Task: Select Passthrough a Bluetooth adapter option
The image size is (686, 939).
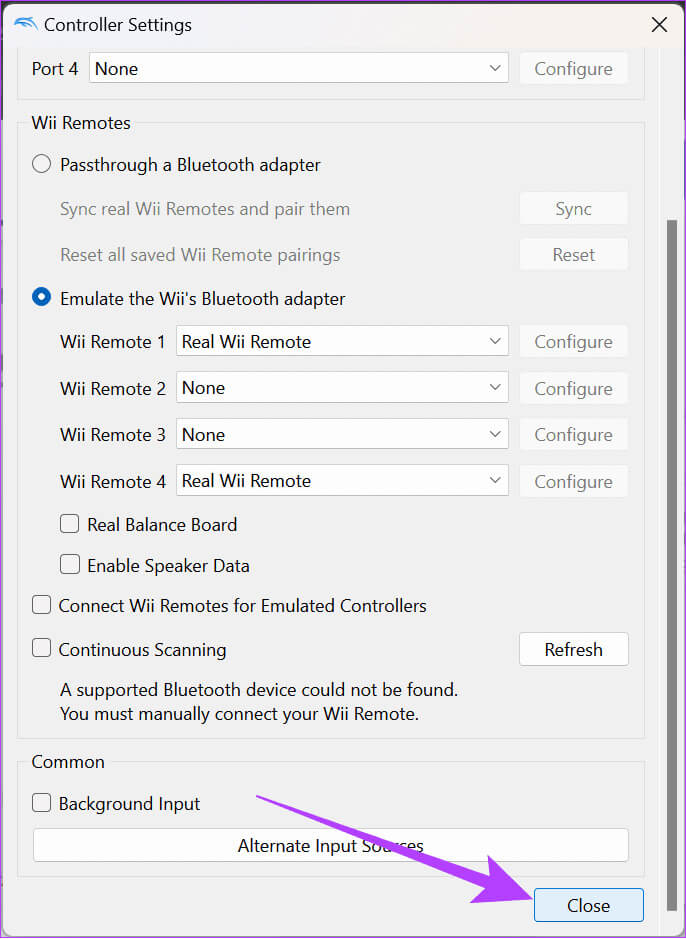Action: point(41,164)
